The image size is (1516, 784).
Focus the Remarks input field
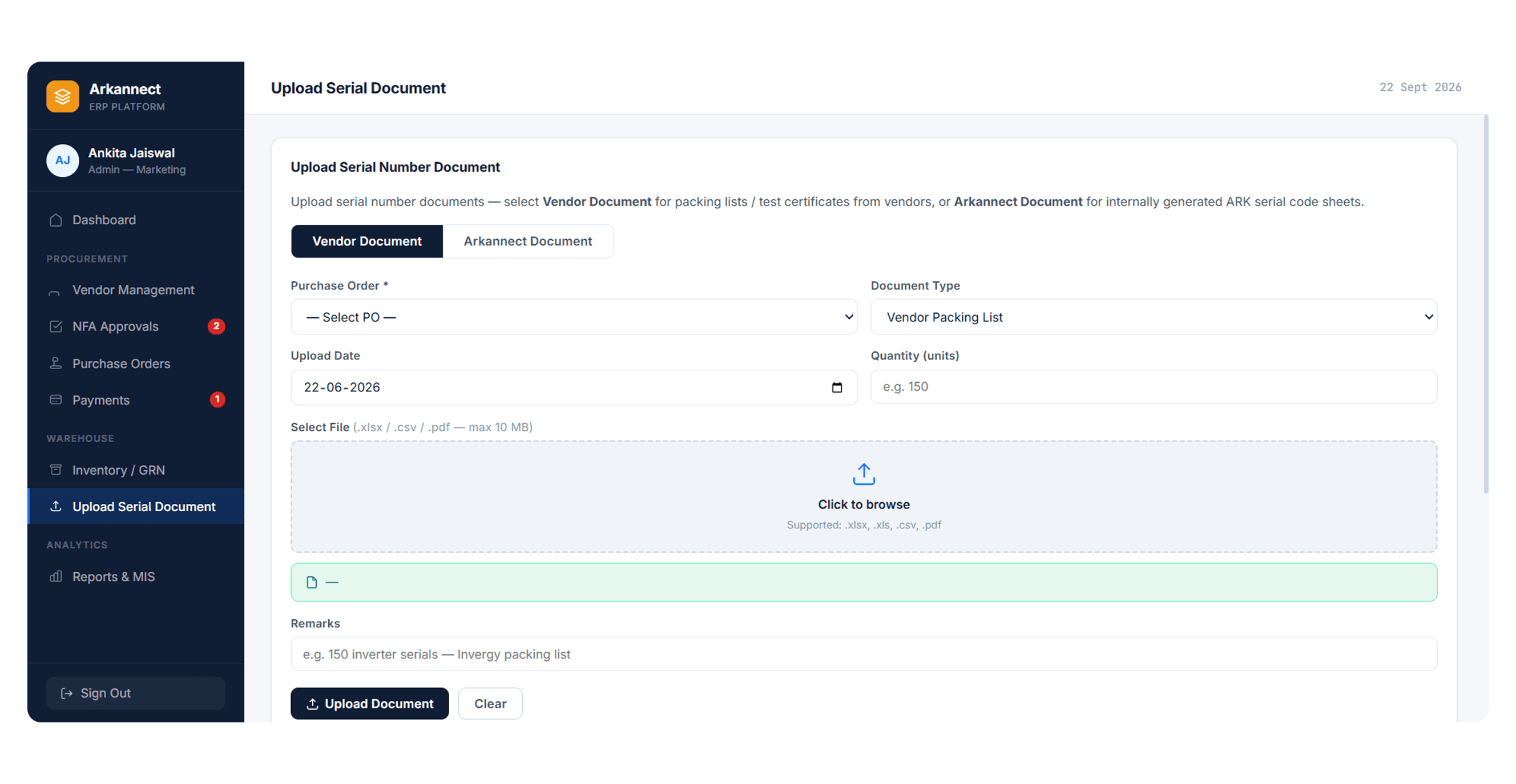[x=864, y=654]
